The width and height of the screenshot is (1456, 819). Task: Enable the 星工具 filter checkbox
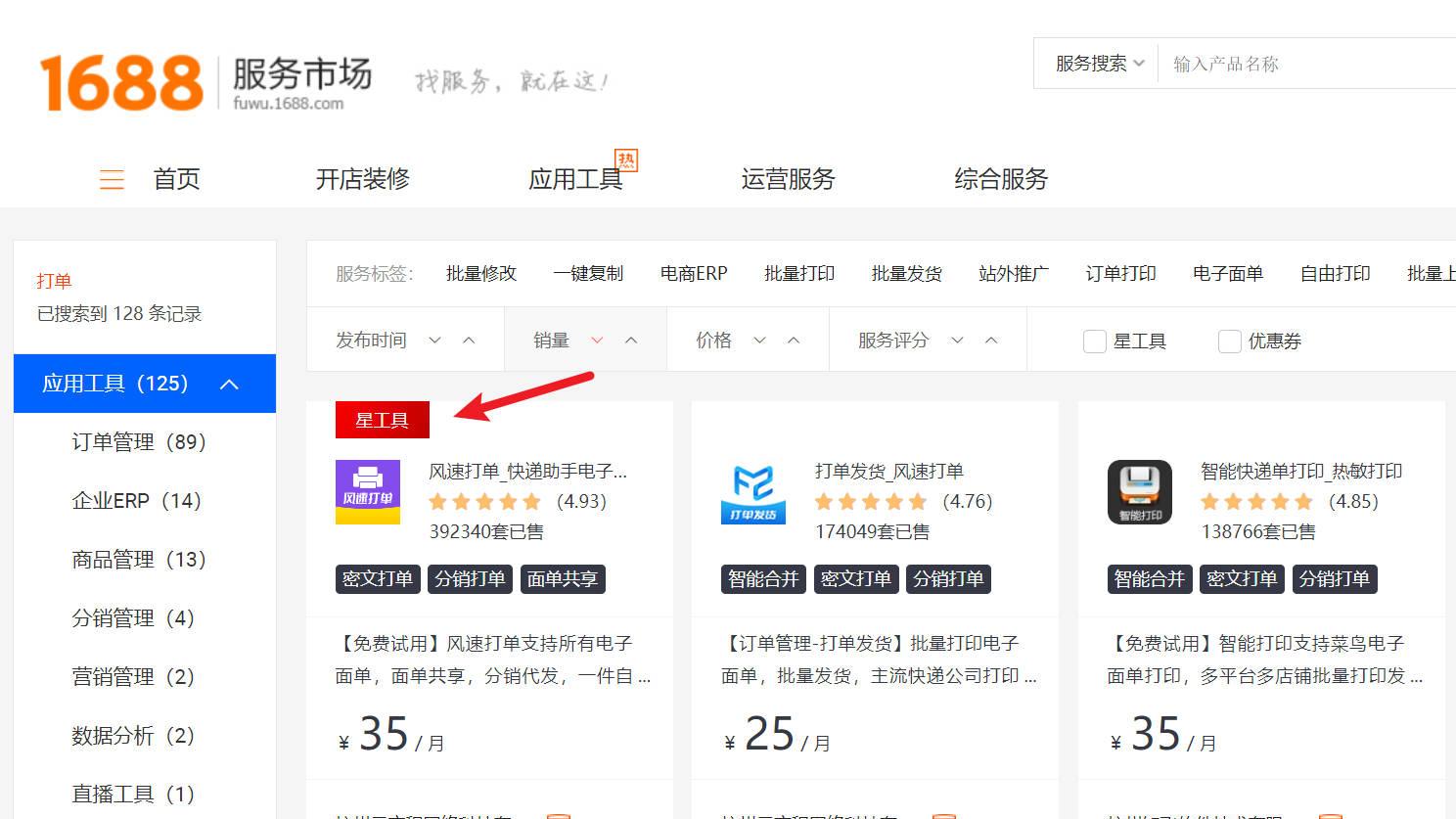coord(1095,341)
